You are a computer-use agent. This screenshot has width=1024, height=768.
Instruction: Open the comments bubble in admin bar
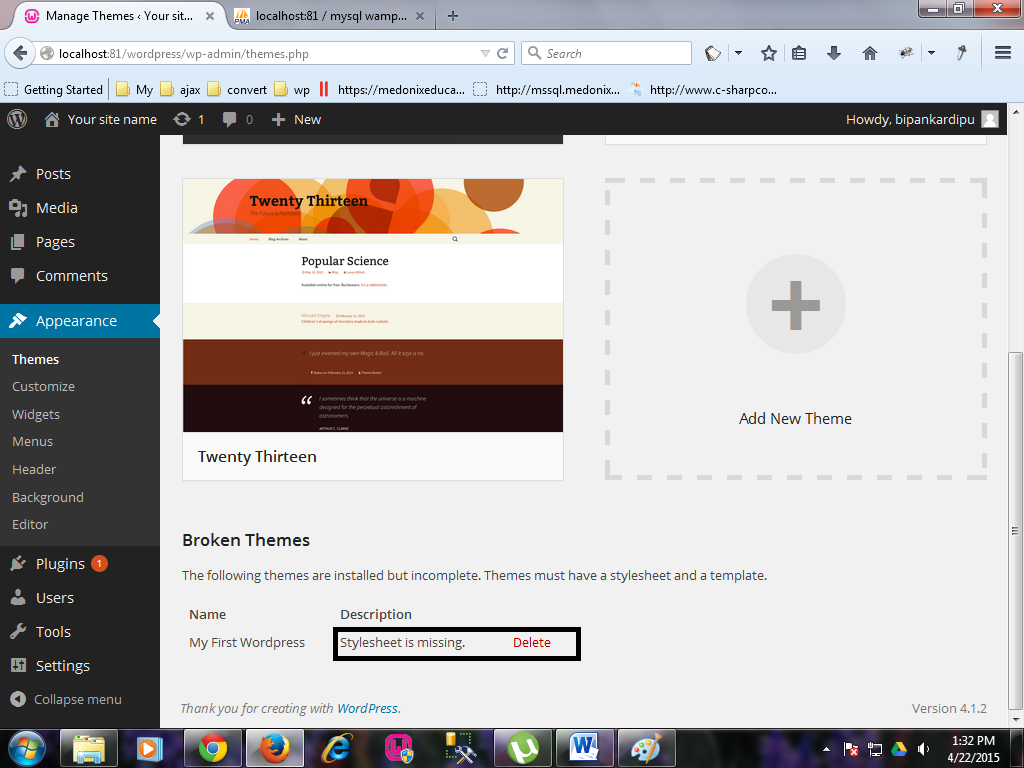pyautogui.click(x=237, y=120)
